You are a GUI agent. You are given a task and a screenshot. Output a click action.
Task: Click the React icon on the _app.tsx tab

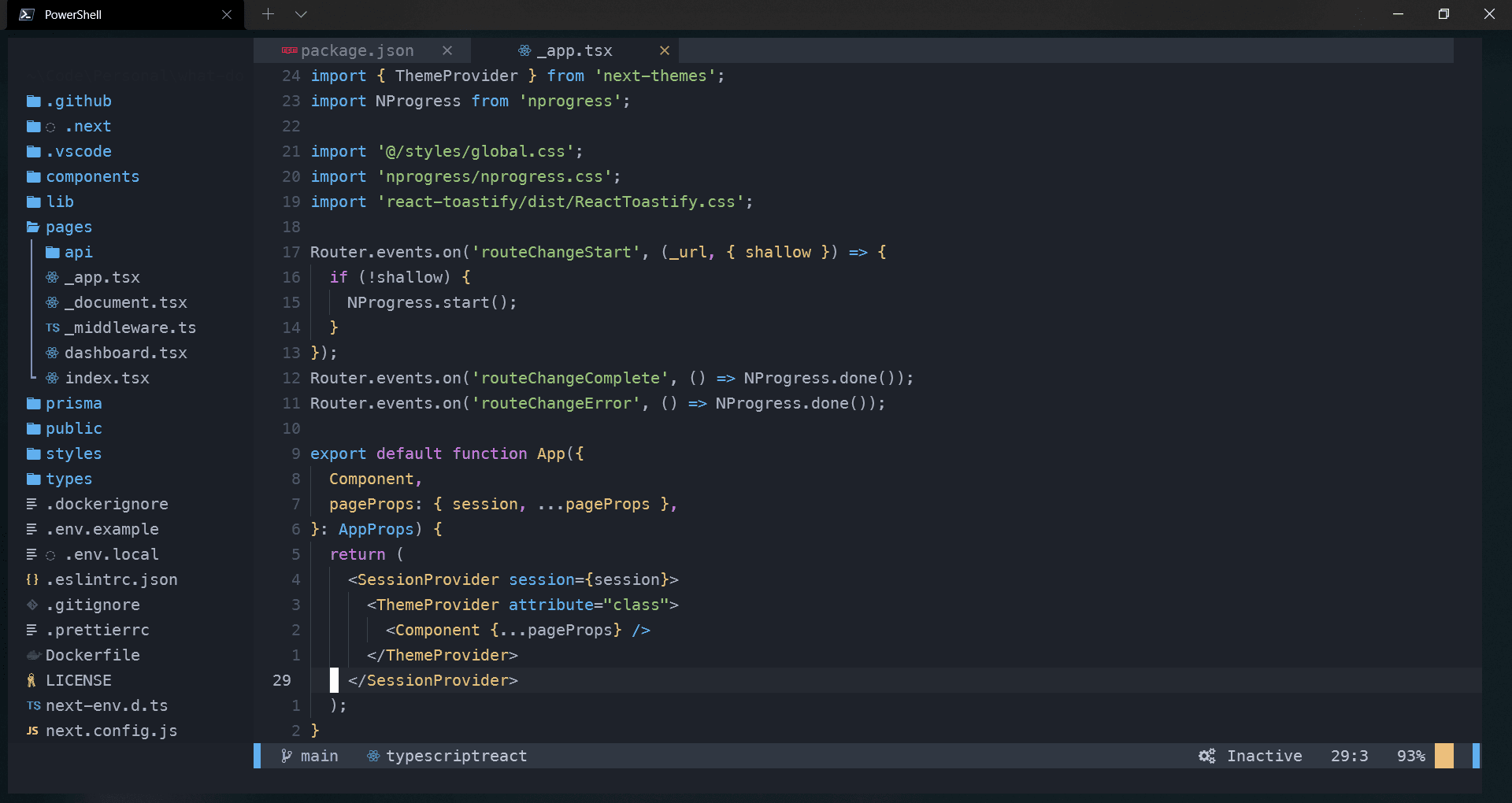pos(524,50)
